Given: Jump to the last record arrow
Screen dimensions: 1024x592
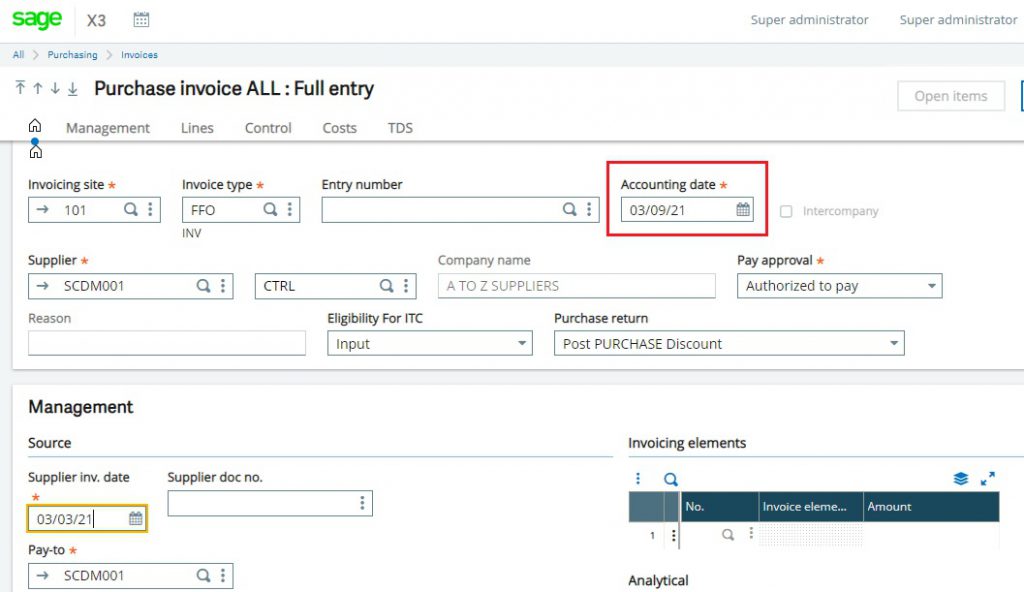Looking at the screenshot, I should tap(72, 89).
